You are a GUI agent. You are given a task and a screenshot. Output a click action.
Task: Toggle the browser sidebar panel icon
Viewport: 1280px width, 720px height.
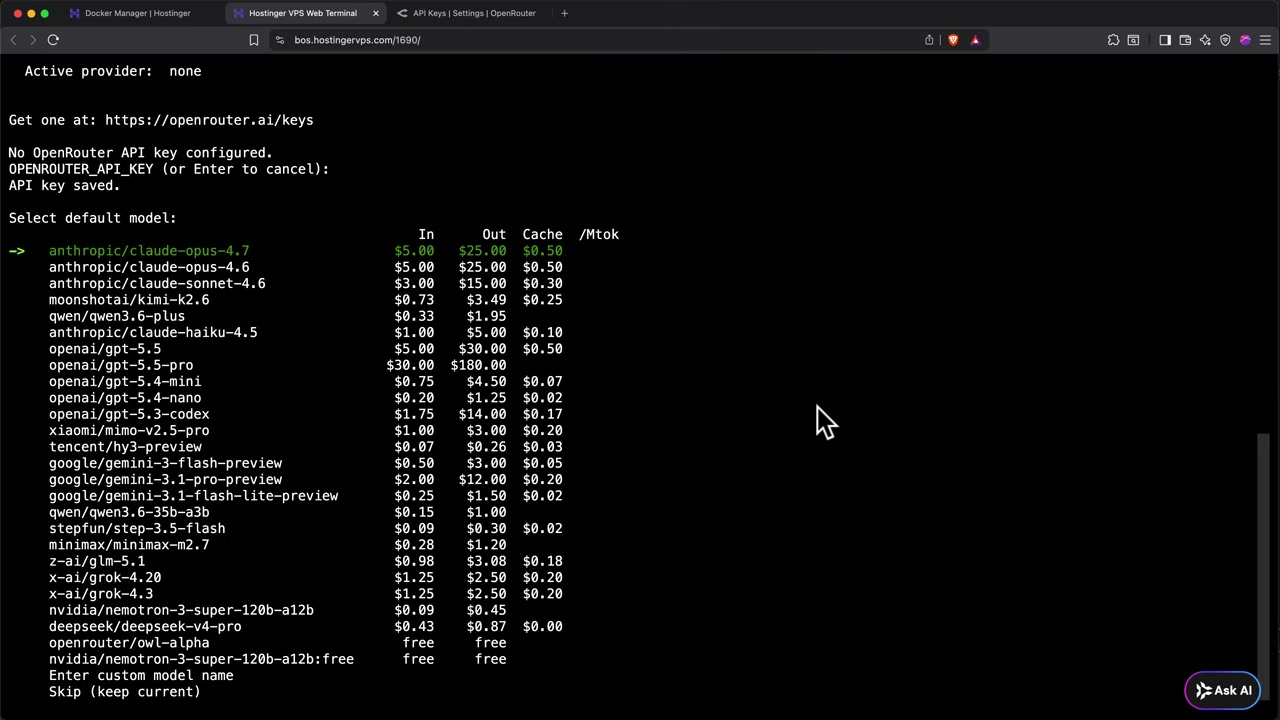[1165, 40]
